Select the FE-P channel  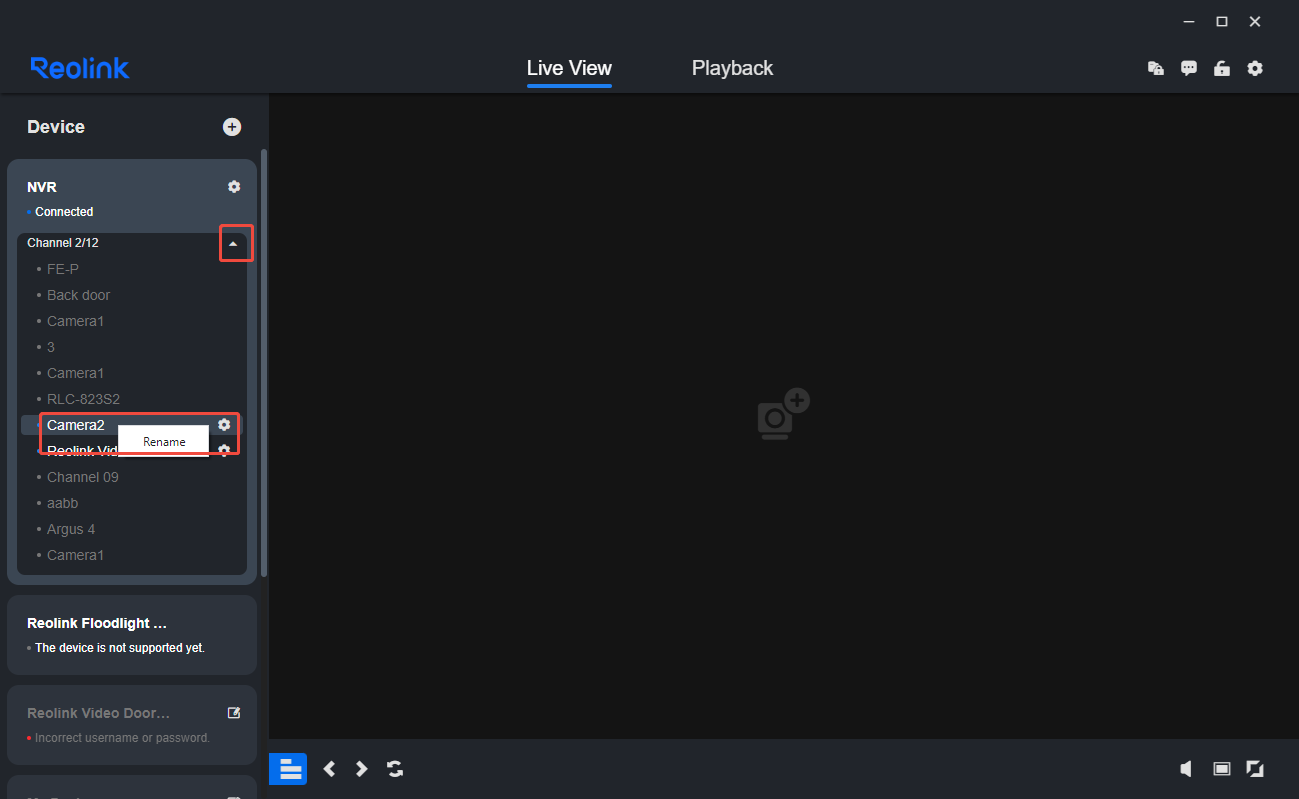click(x=63, y=269)
